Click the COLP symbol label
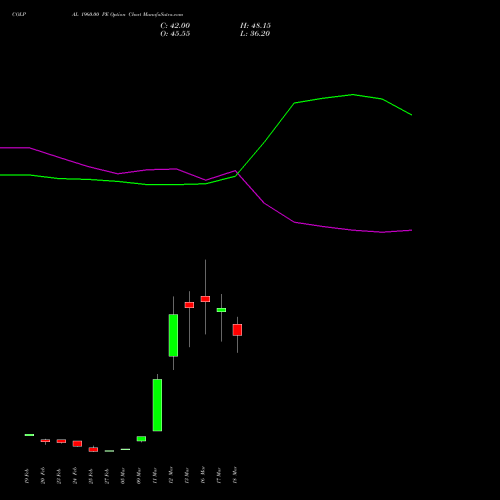 coord(19,15)
